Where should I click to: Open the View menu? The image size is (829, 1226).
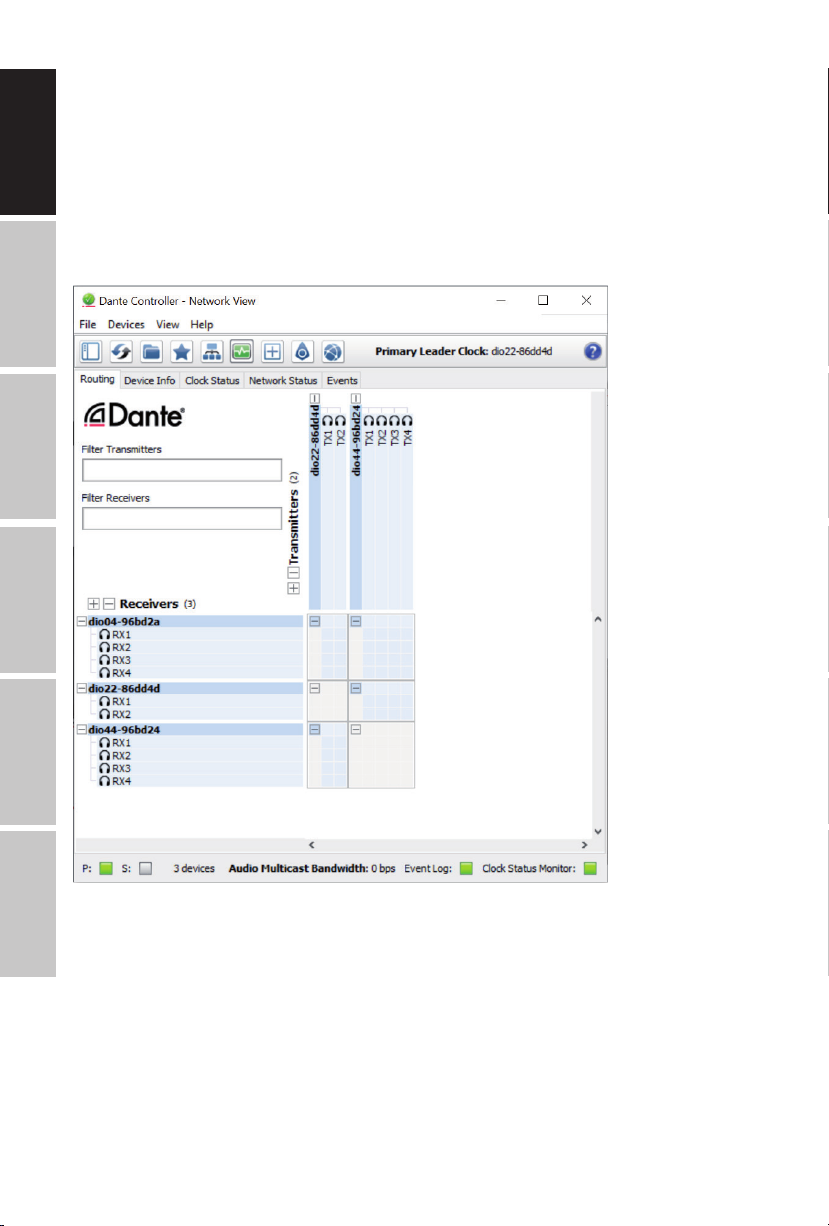pyautogui.click(x=168, y=325)
